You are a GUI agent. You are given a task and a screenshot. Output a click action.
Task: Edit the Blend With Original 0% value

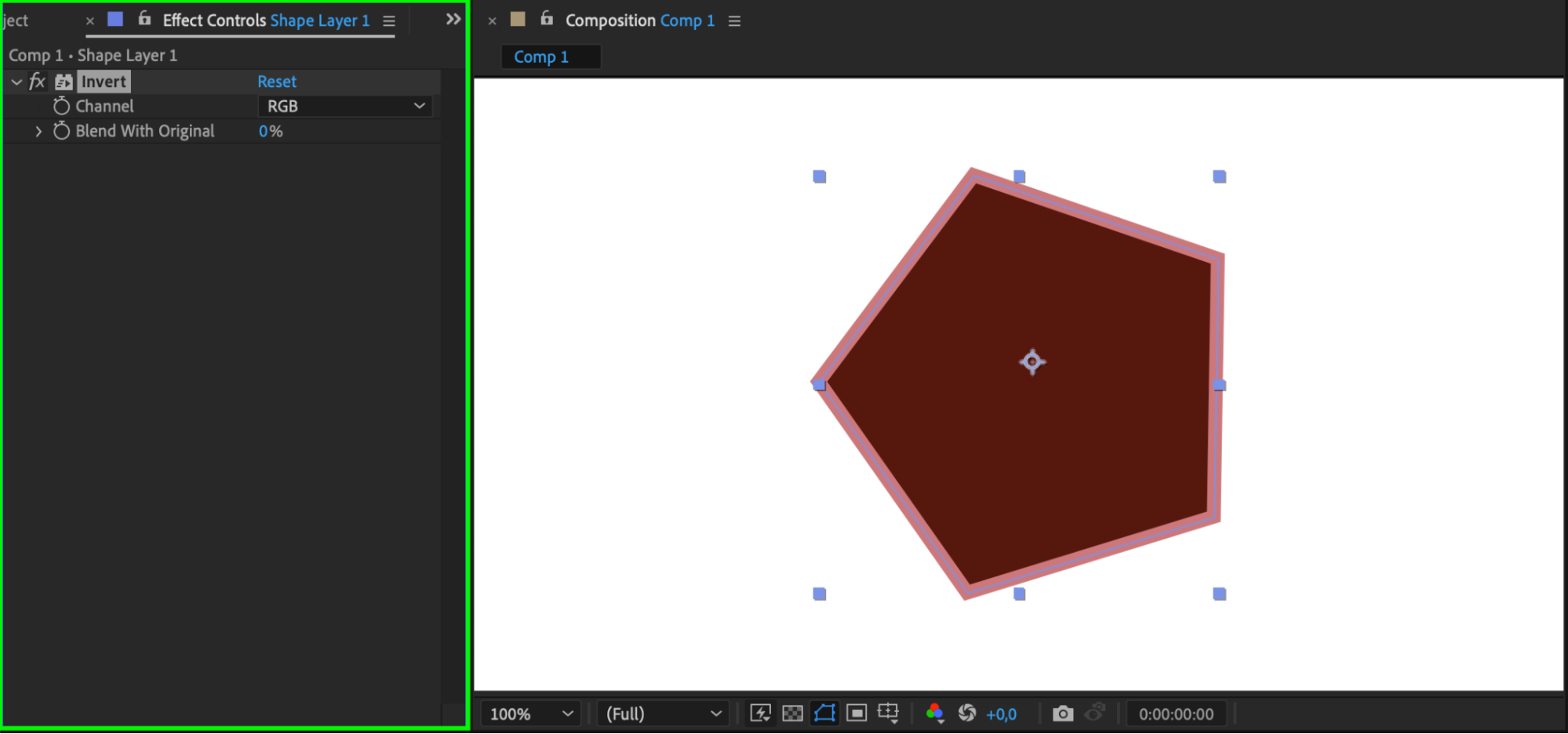pyautogui.click(x=271, y=131)
